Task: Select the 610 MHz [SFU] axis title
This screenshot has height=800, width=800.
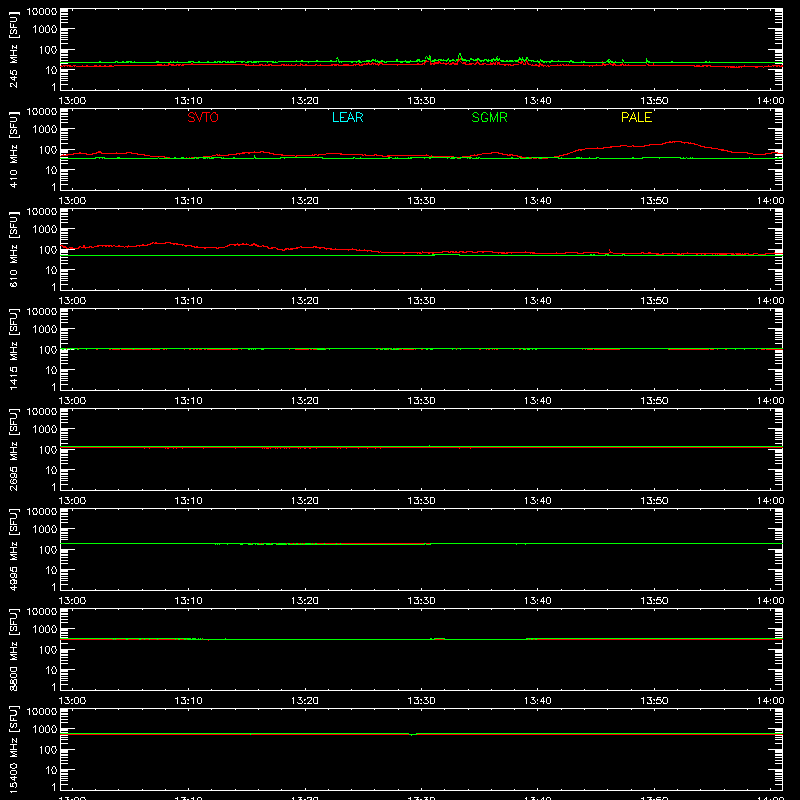Action: (x=14, y=249)
